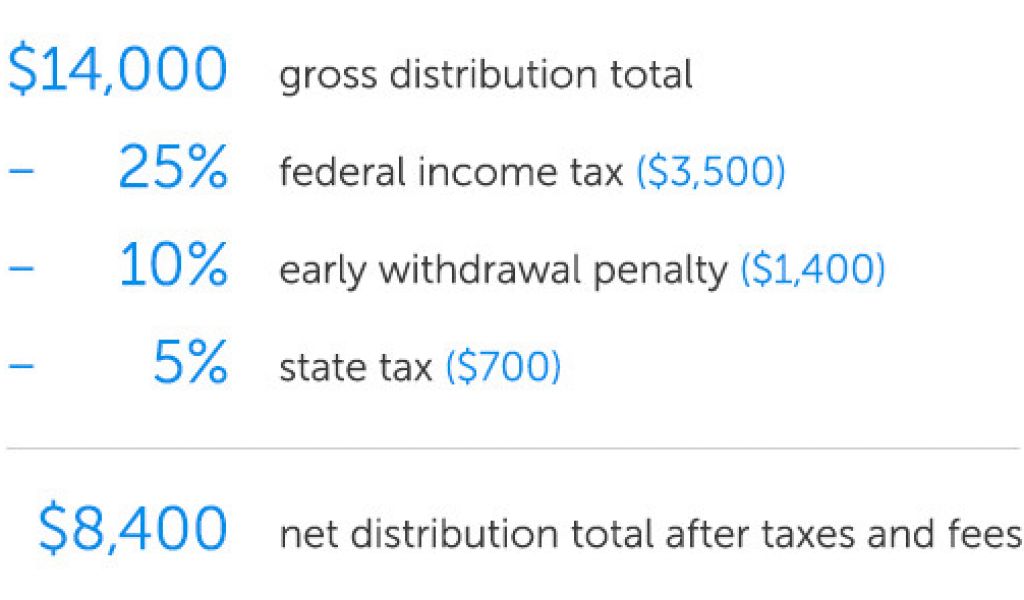
Task: Click the horizontal divider line above the net total
Action: point(512,449)
